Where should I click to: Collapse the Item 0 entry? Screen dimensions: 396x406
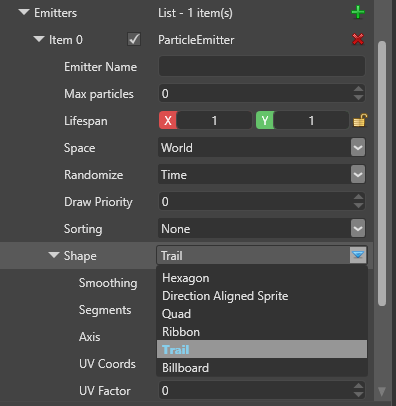[x=39, y=39]
